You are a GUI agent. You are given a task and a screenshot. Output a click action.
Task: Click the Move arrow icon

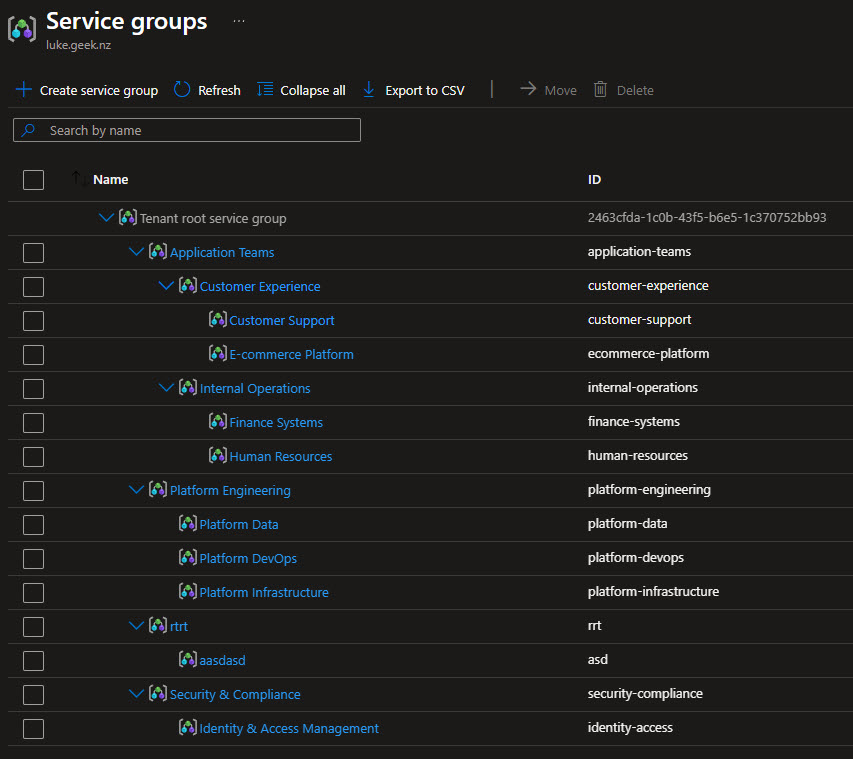(x=528, y=89)
